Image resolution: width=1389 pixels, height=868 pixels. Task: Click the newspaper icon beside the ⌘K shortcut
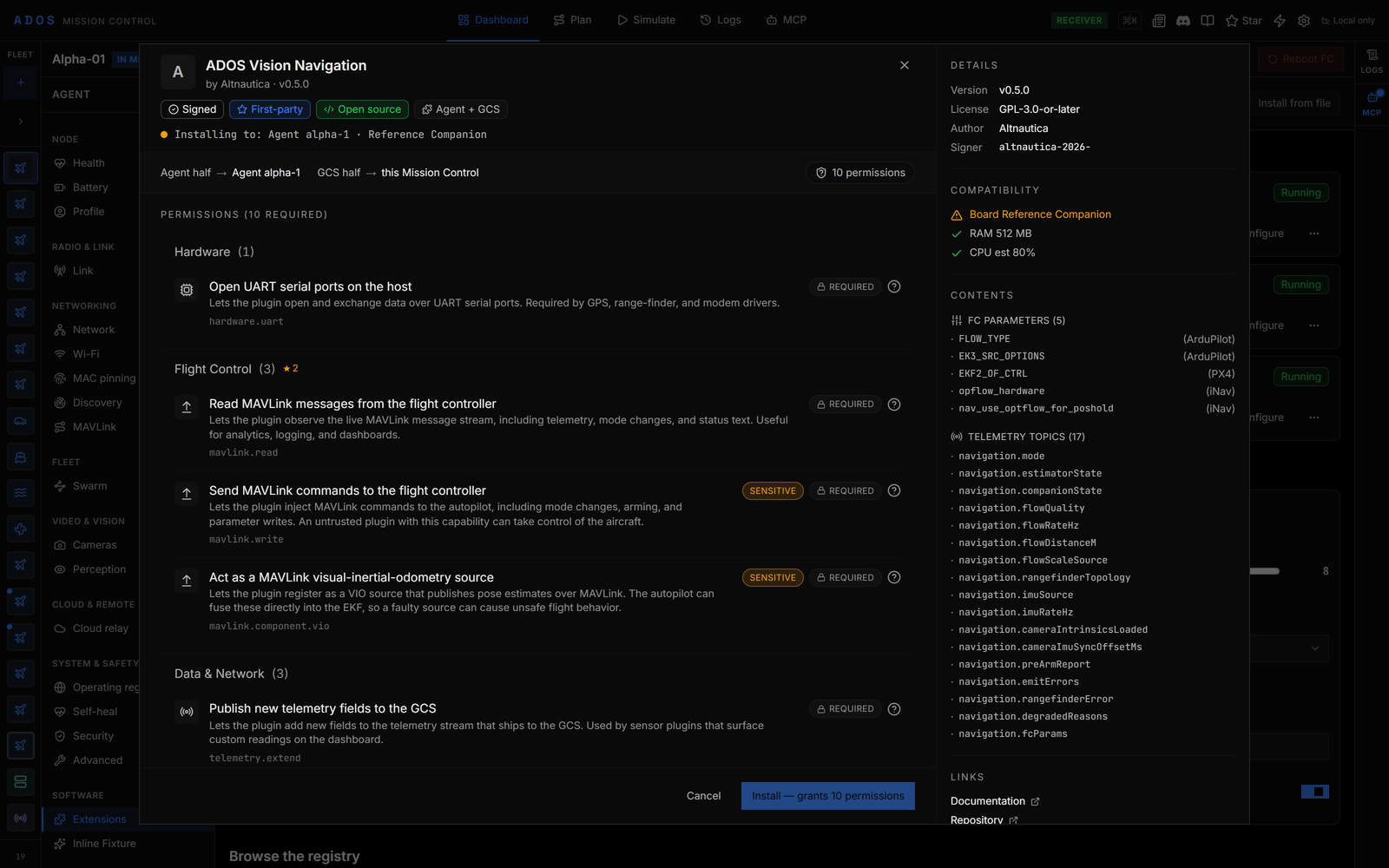pyautogui.click(x=1159, y=21)
